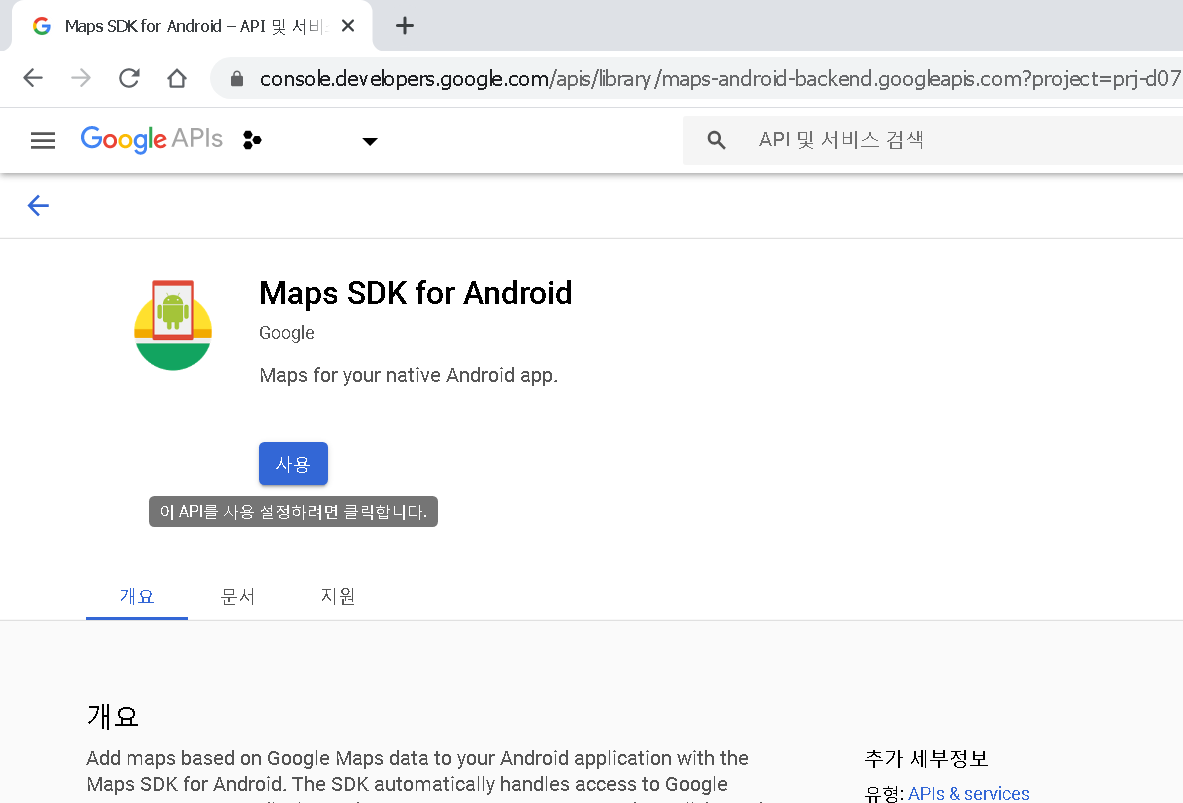Screen dimensions: 1183x803
Task: Select the Maps SDK for Android browser tab
Action: tap(192, 26)
